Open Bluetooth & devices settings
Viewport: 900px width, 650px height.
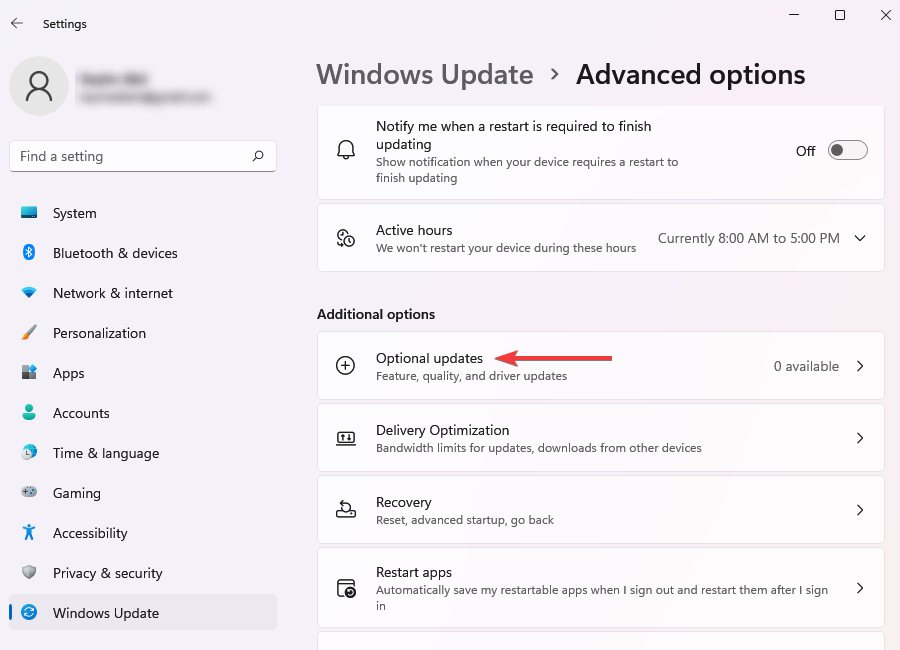143,253
